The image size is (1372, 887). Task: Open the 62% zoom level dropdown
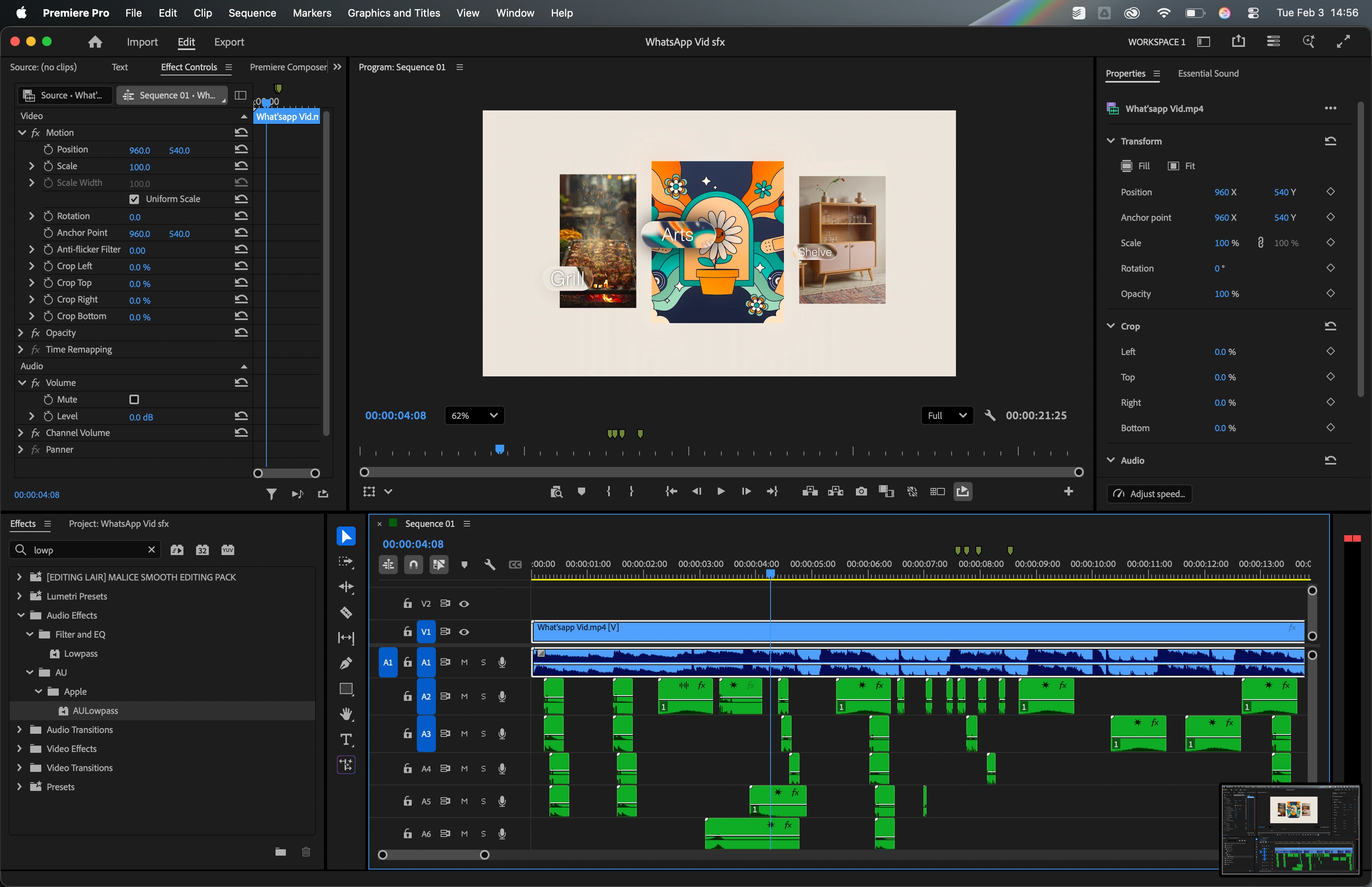[474, 415]
